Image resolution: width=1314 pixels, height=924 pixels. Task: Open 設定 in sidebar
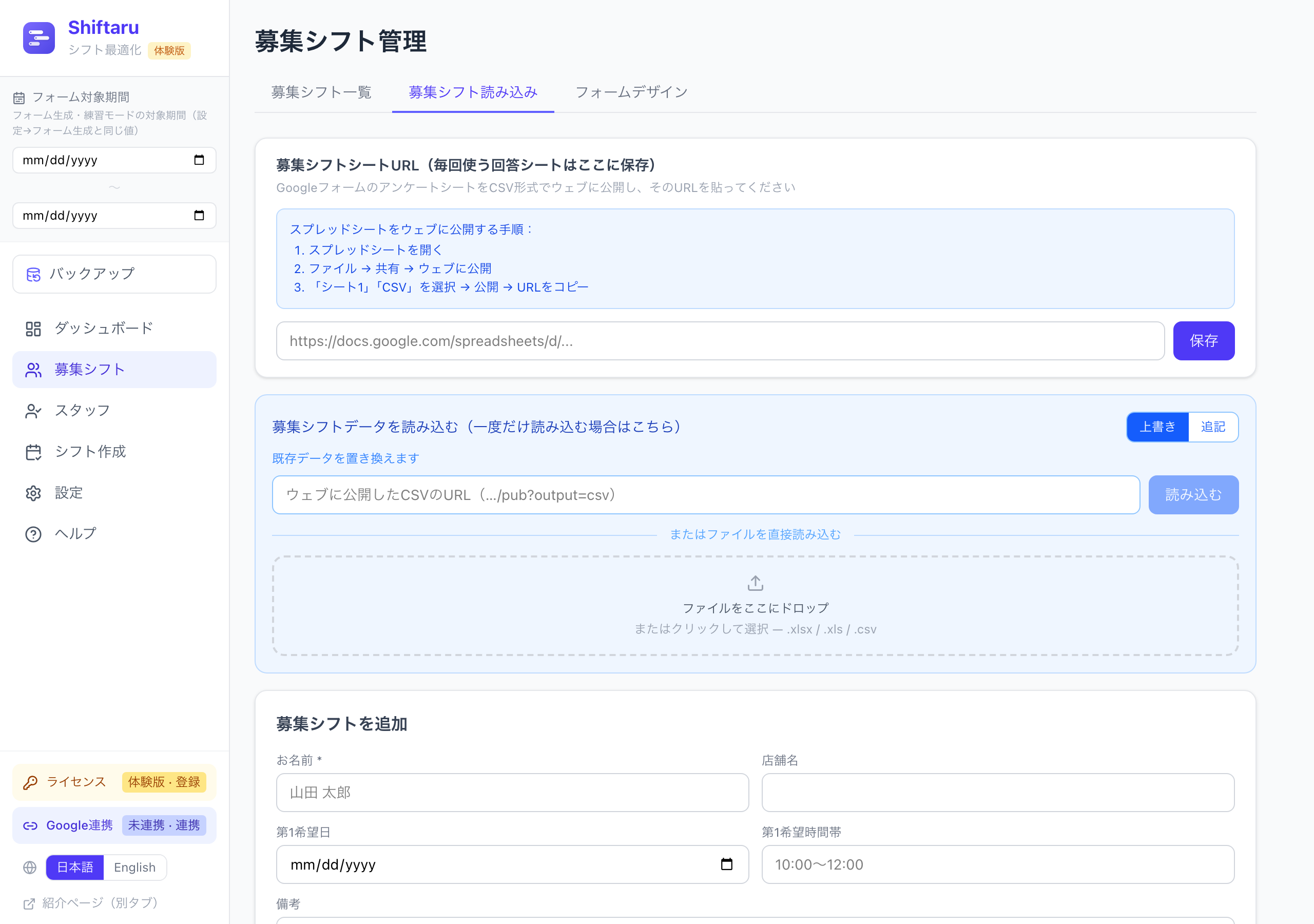(x=114, y=493)
